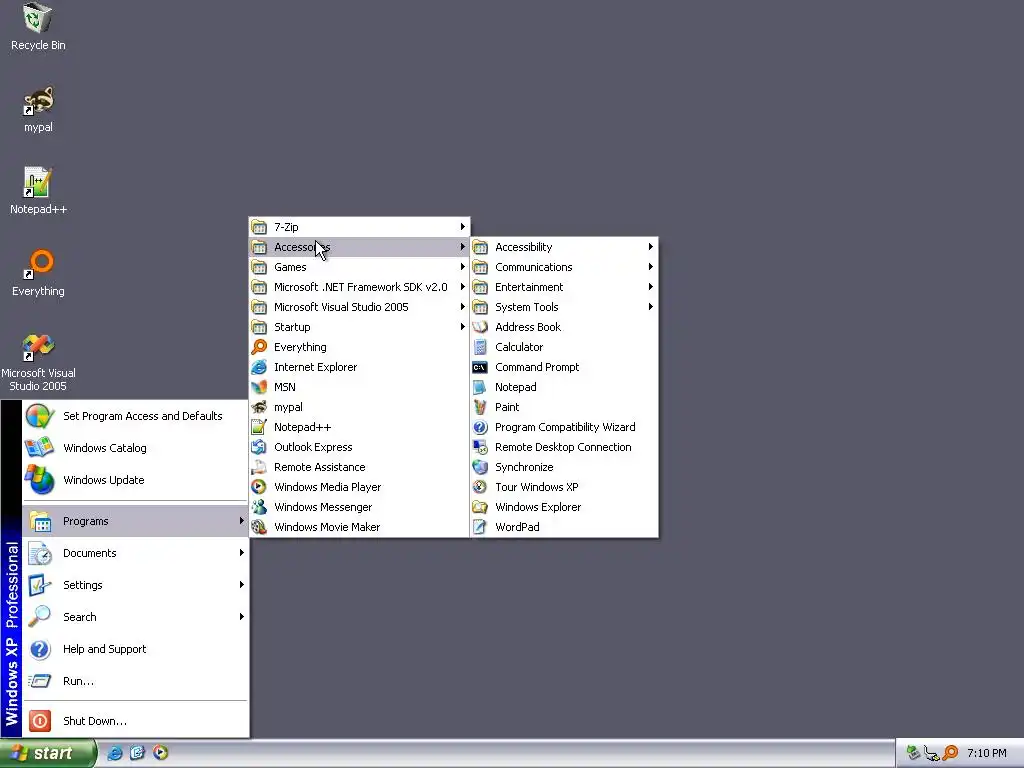Launch Paint from the Accessories menu

564,407
